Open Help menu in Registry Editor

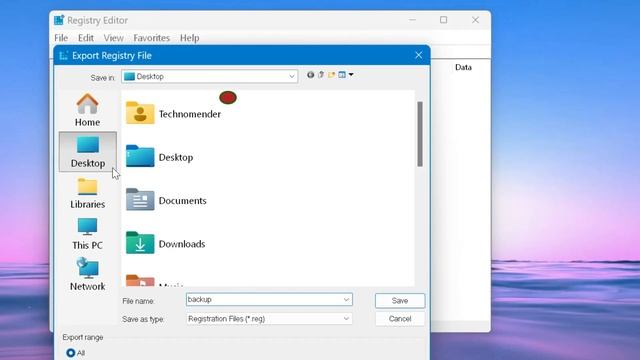189,38
